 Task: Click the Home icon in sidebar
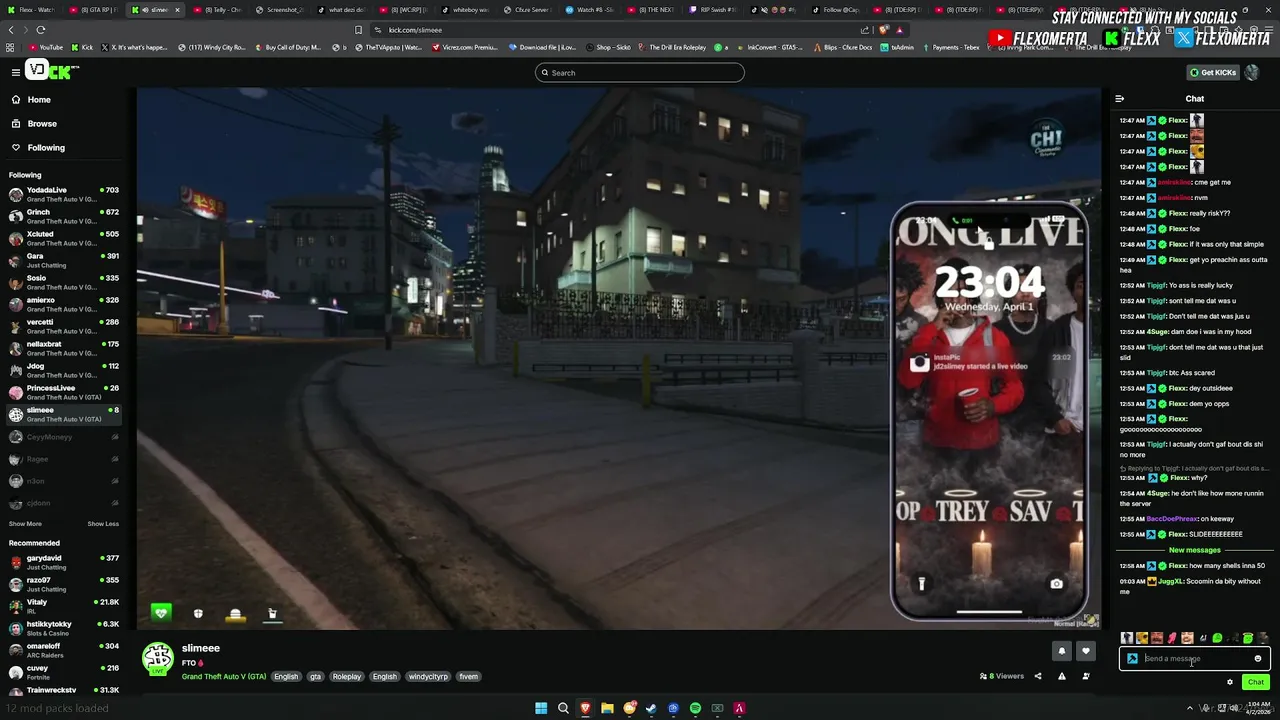16,100
